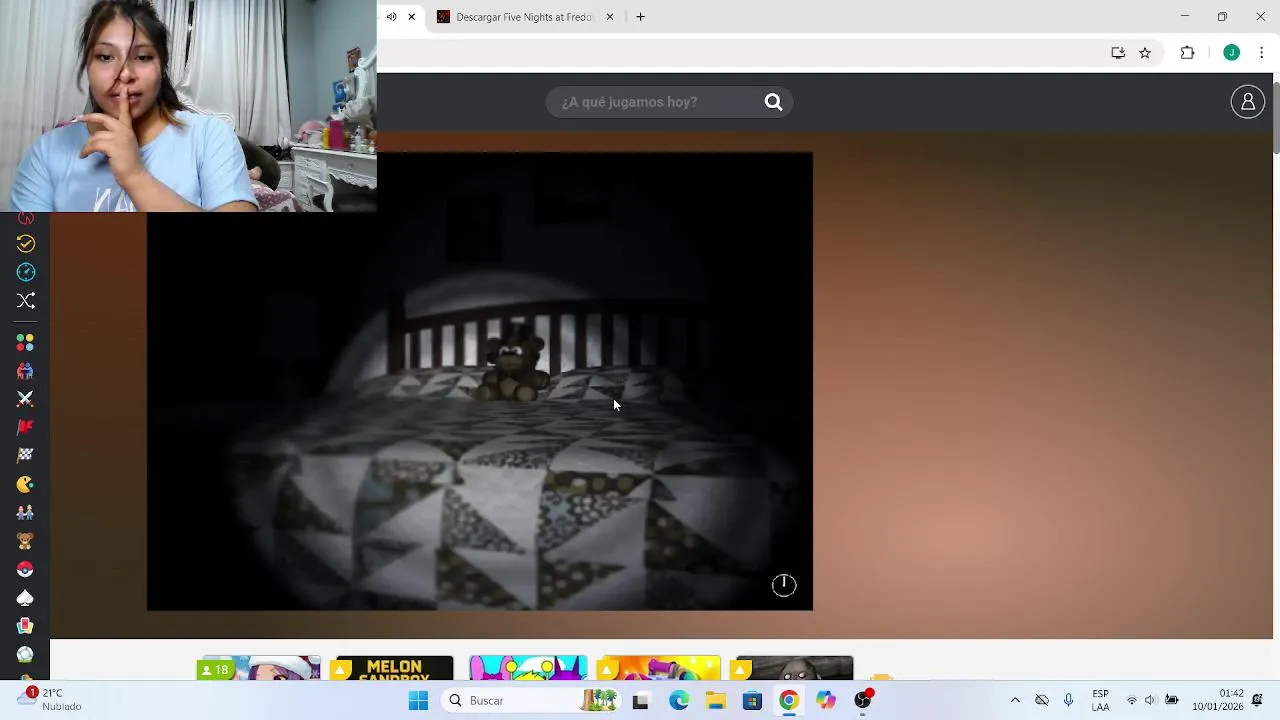Image resolution: width=1280 pixels, height=720 pixels.
Task: Open the Pokeball category icon
Action: coord(26,569)
